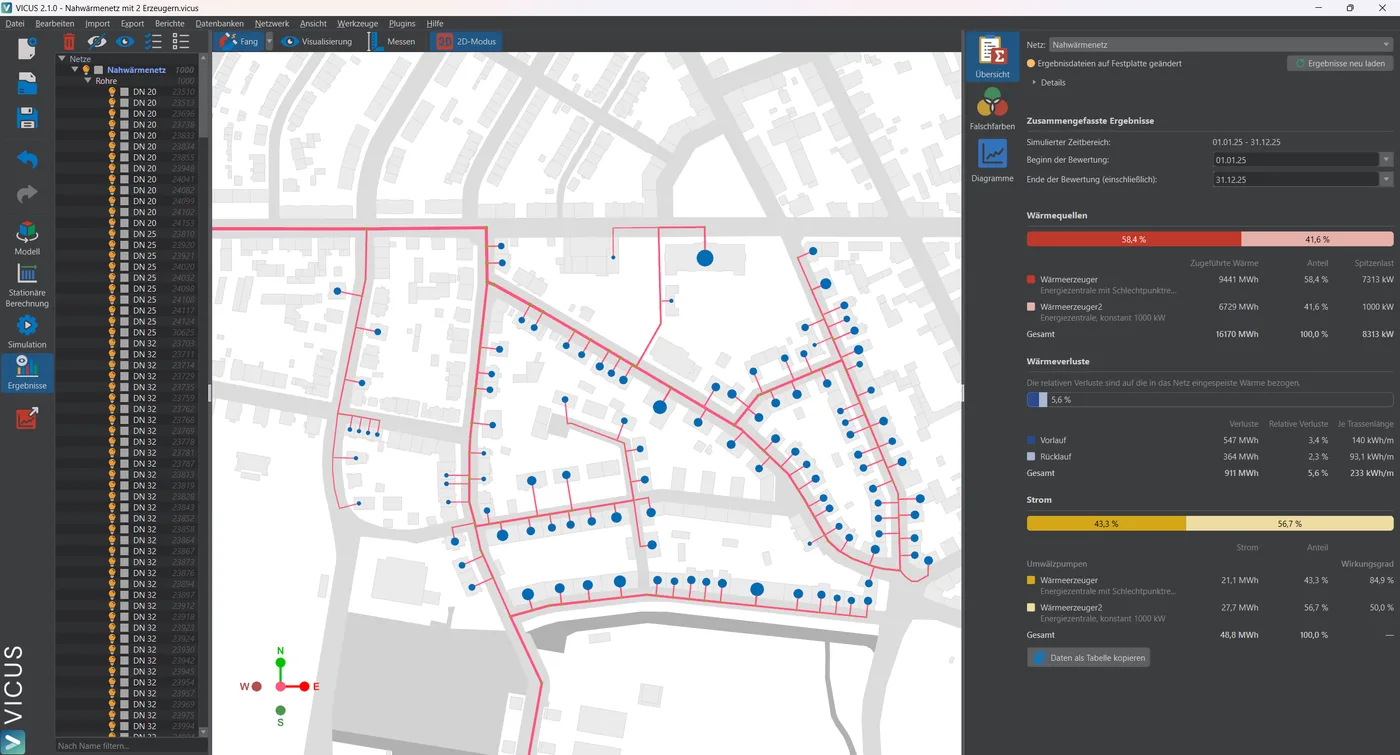Open the Simulation view

(x=27, y=332)
